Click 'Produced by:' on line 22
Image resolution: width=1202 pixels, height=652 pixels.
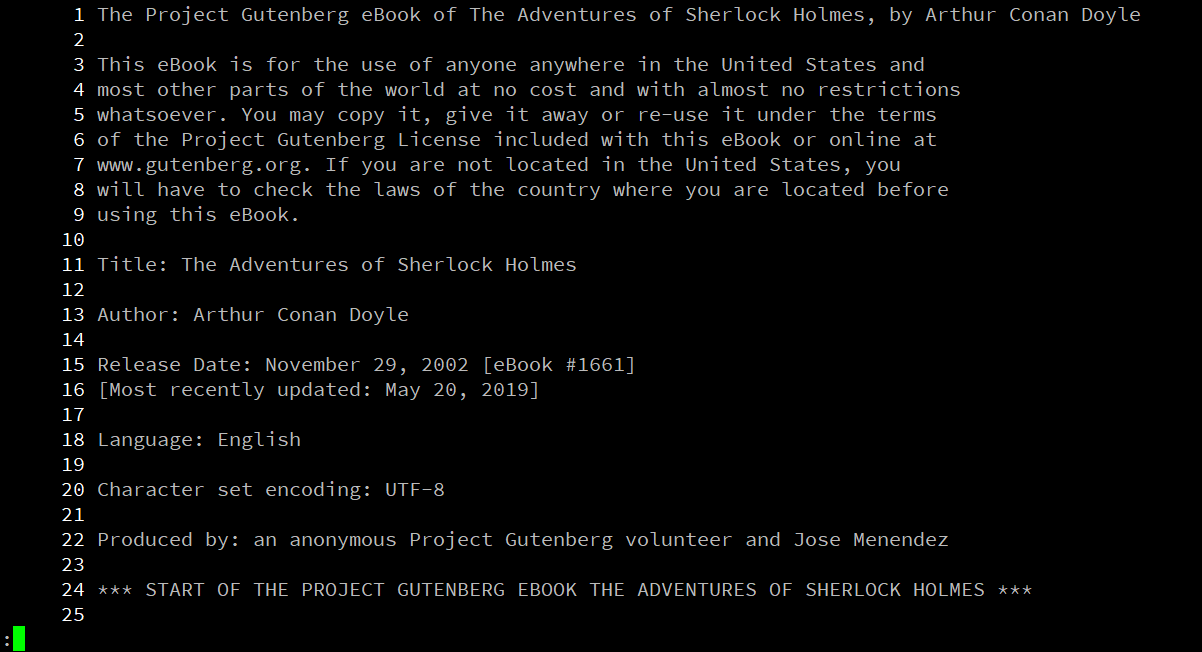tap(168, 540)
